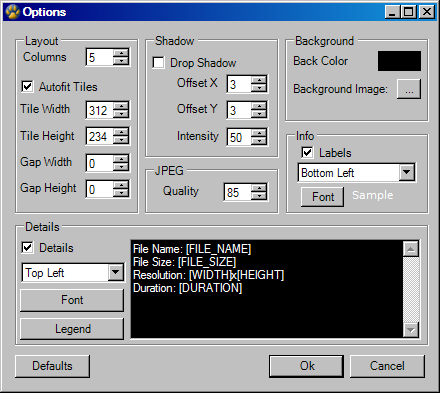
Task: Click the JPEG Quality value field
Action: 238,192
